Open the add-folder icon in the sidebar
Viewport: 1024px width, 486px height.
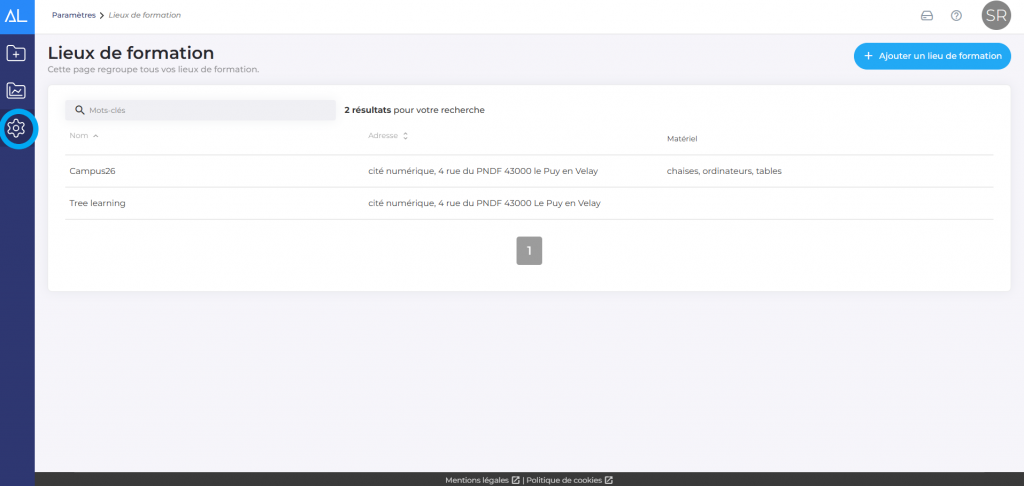point(16,53)
